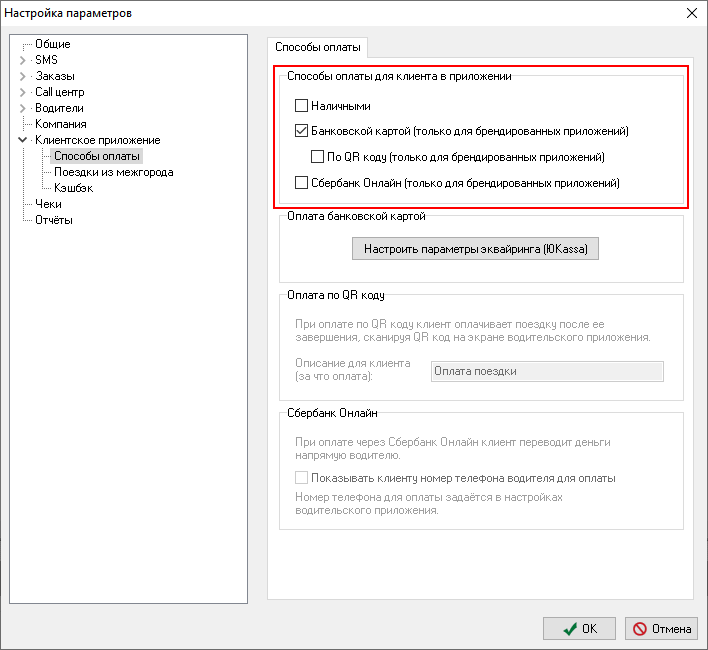This screenshot has width=708, height=650.
Task: Click Настроить параметры эквайринга (ЮKassa) button
Action: pos(475,248)
